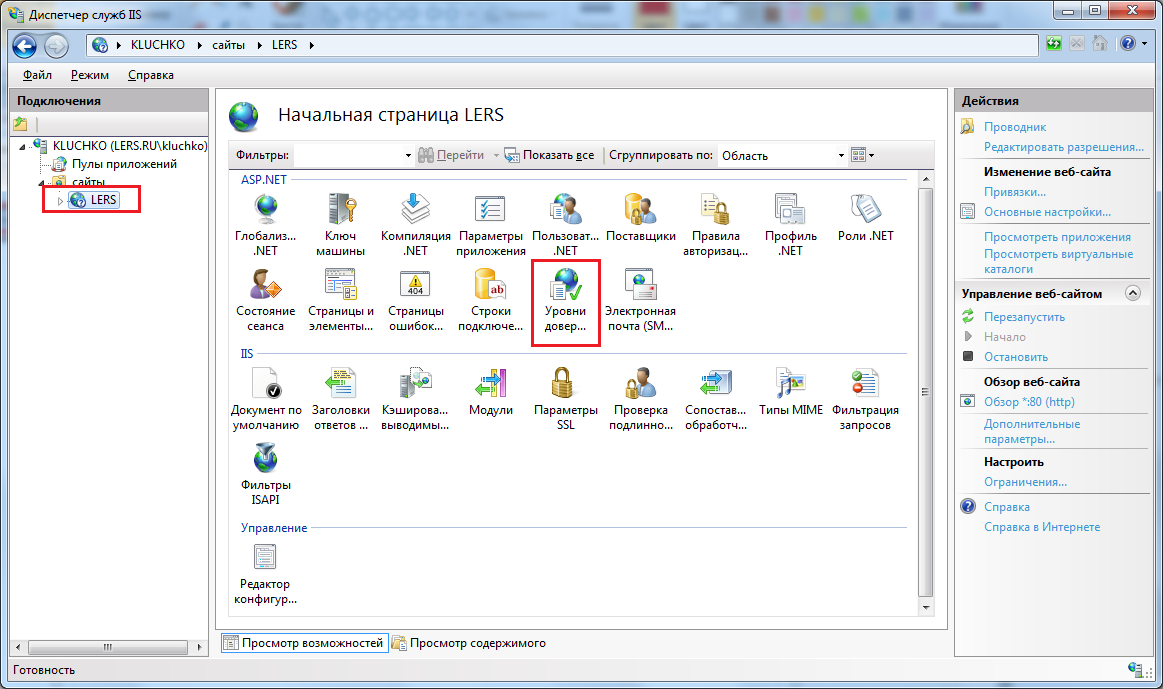Image resolution: width=1163 pixels, height=689 pixels.
Task: Open Страницы и элементы управления feature
Action: 340,300
